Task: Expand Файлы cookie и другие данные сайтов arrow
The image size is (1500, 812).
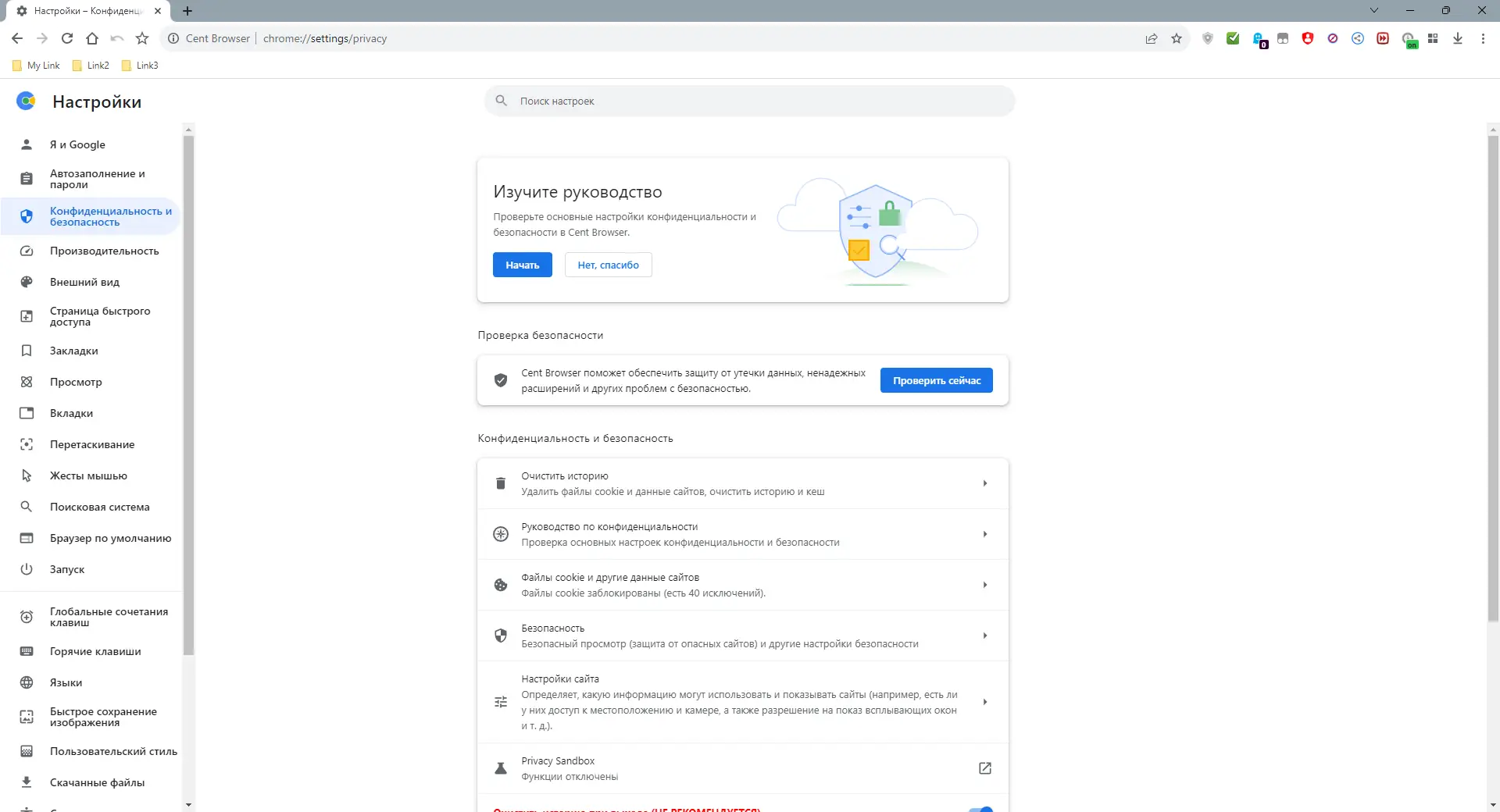Action: tap(985, 585)
